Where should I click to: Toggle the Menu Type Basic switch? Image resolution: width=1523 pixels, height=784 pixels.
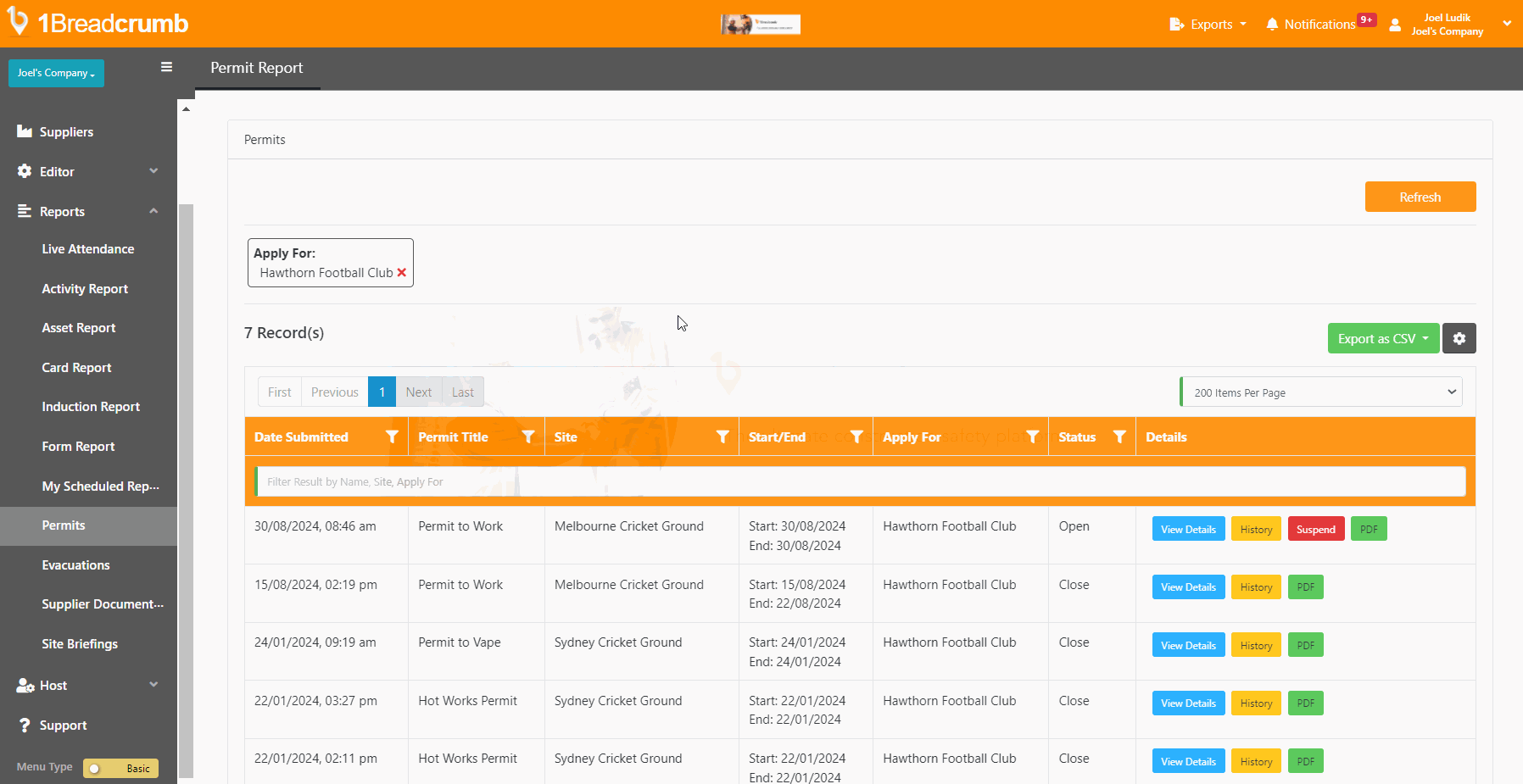click(120, 768)
